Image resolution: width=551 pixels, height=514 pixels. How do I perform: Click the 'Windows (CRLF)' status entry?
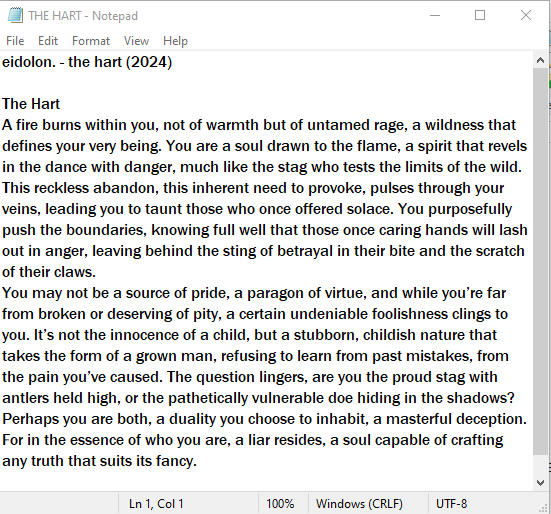coord(359,504)
